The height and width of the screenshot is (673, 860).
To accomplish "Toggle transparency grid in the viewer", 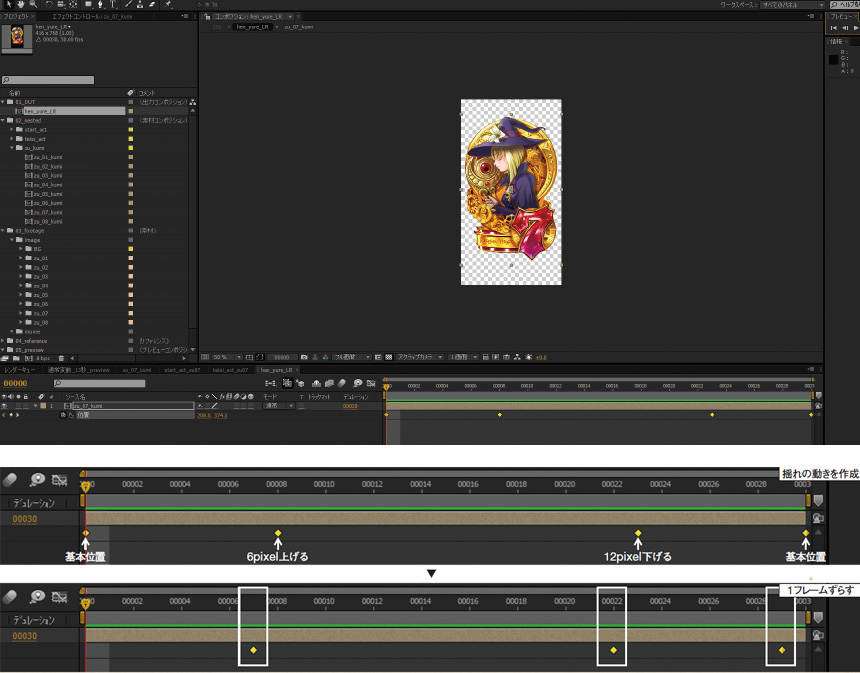I will pyautogui.click(x=389, y=357).
